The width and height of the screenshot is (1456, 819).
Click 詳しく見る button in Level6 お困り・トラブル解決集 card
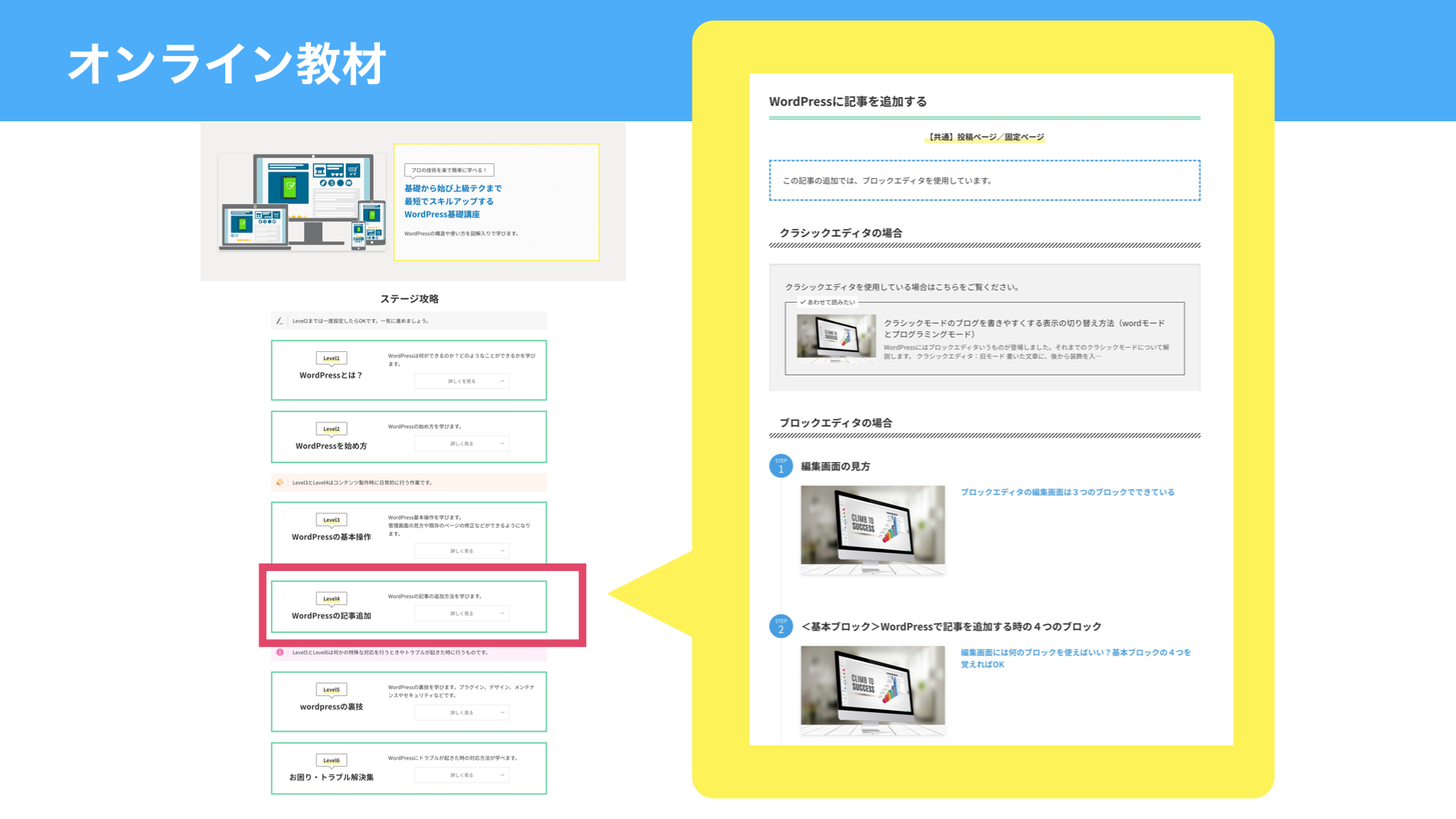tap(462, 775)
